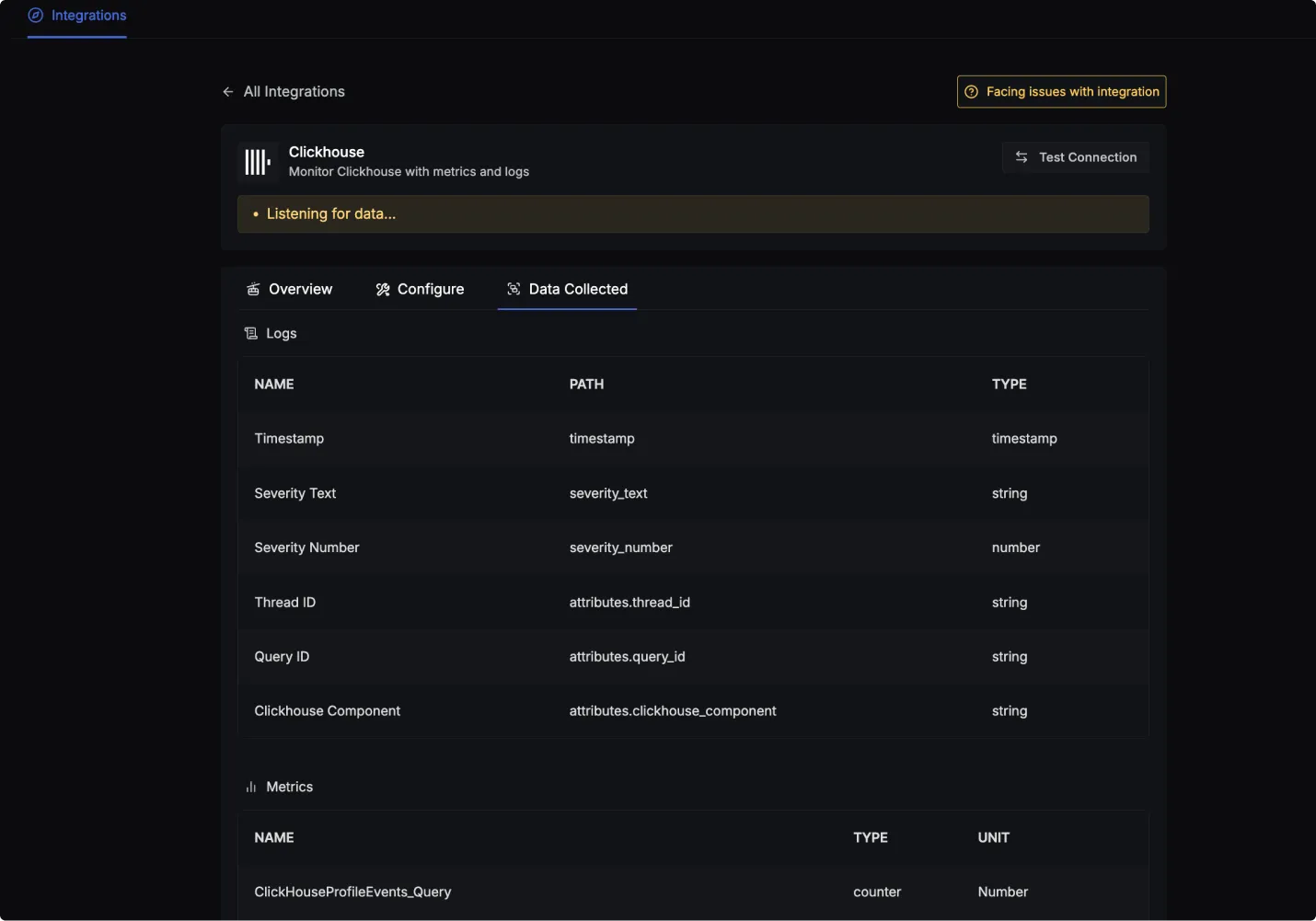This screenshot has width=1316, height=921.
Task: Click the number type cell
Action: coord(1016,547)
